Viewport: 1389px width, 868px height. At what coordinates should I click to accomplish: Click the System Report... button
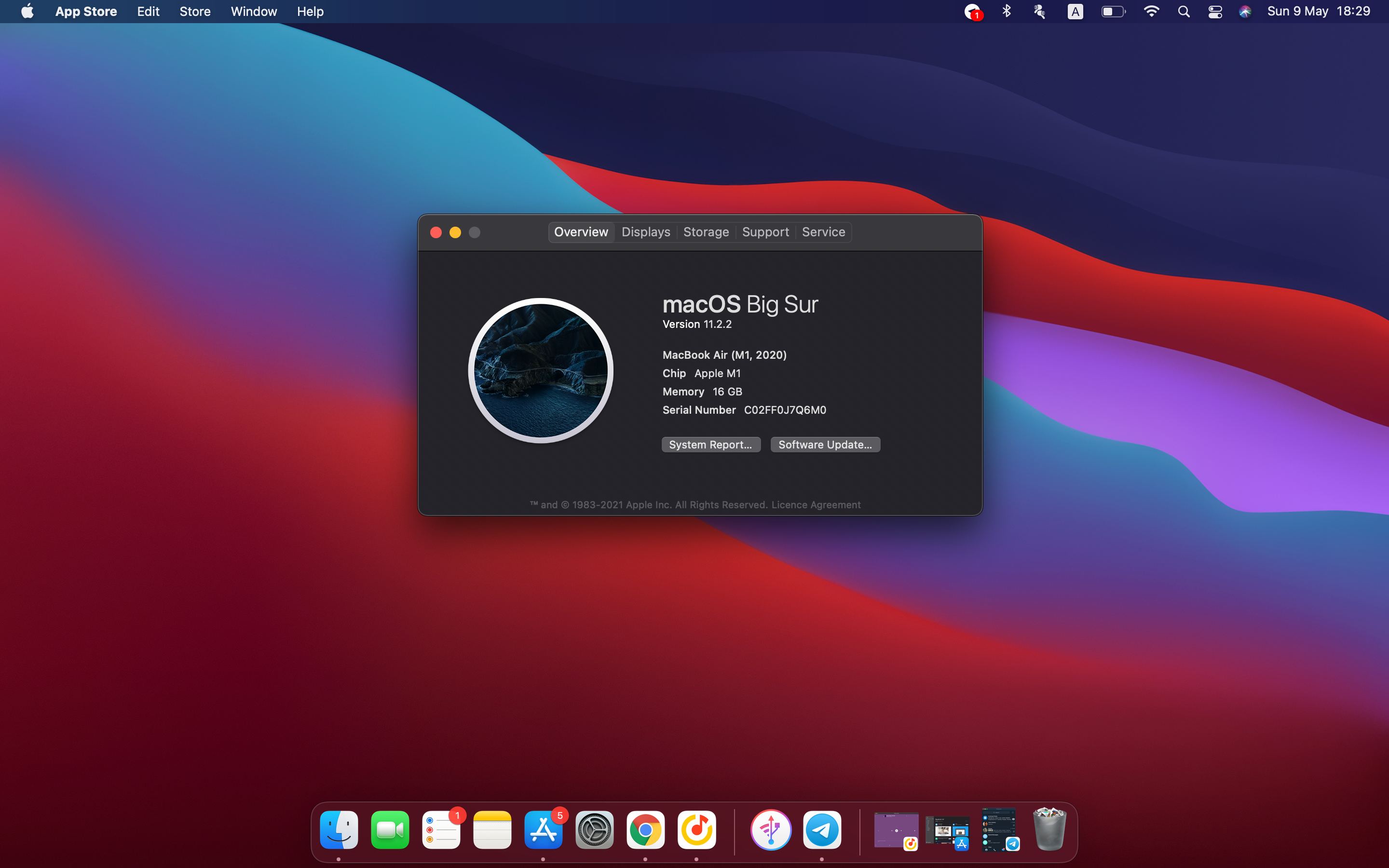pos(710,444)
